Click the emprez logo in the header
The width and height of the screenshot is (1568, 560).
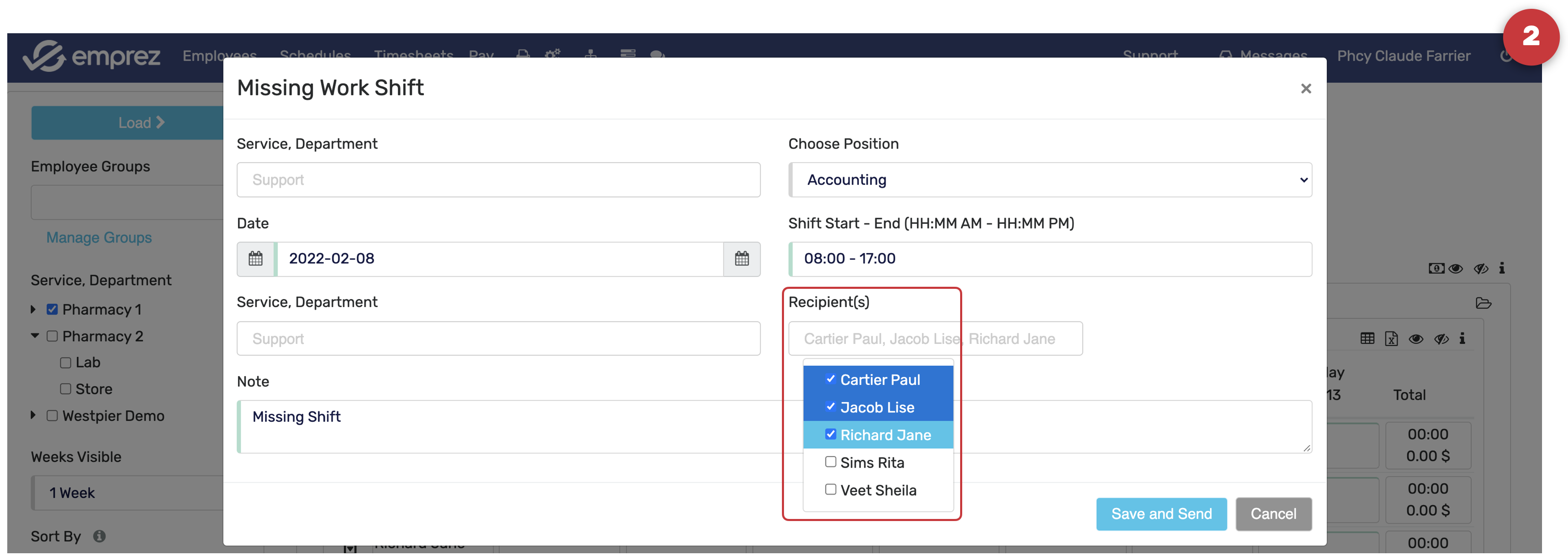coord(91,56)
